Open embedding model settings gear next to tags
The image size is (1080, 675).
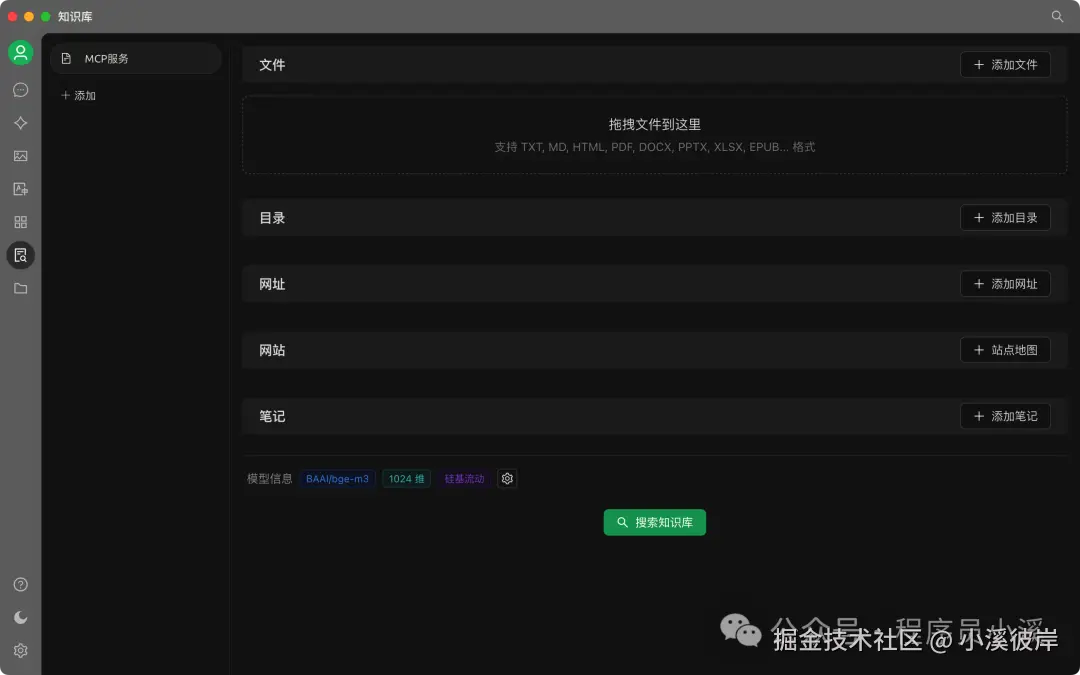tap(507, 478)
